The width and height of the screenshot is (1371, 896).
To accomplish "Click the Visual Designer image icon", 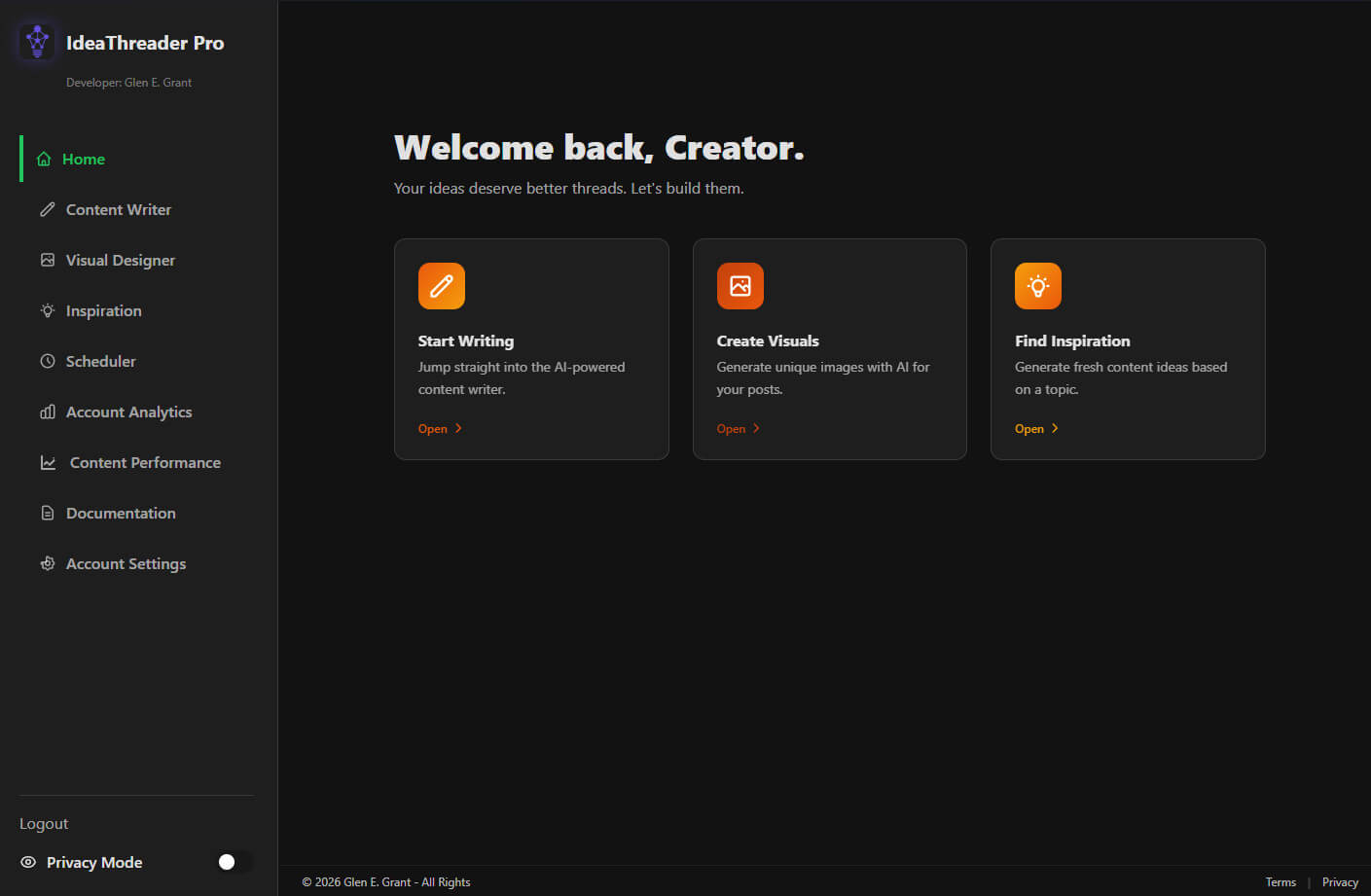I will [x=48, y=260].
